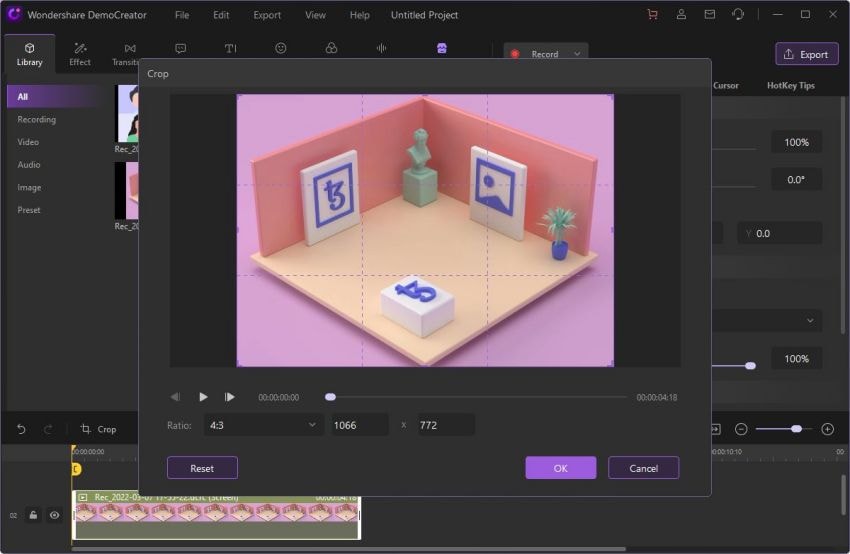The width and height of the screenshot is (850, 554).
Task: Select the Rec clip on timeline
Action: [216, 514]
